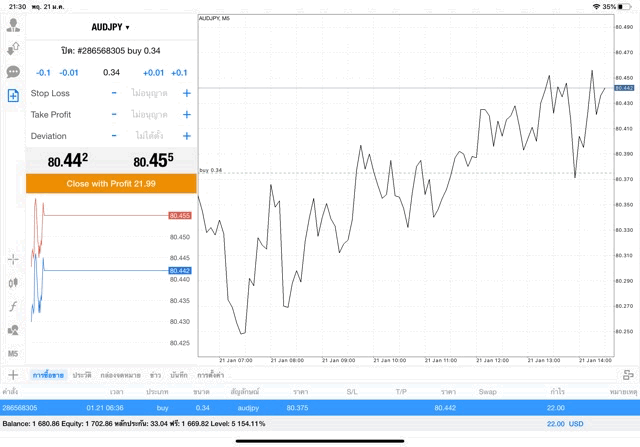Decrease Take Profit with minus

tap(114, 115)
